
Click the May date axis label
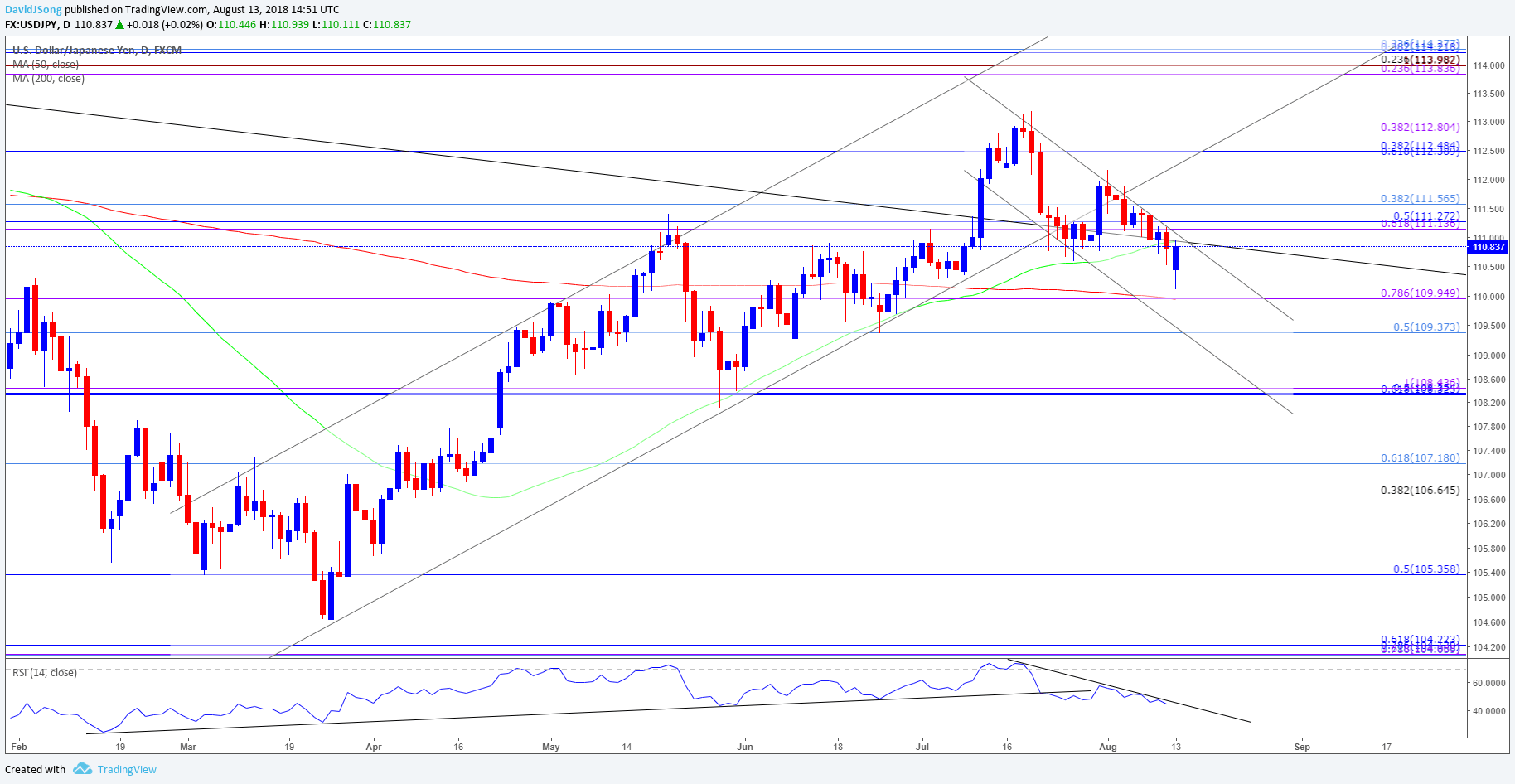(x=551, y=747)
